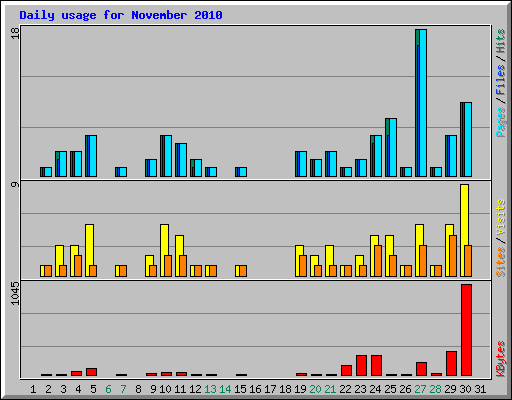
Task: Click day label 31 on the x-axis
Action: [480, 389]
